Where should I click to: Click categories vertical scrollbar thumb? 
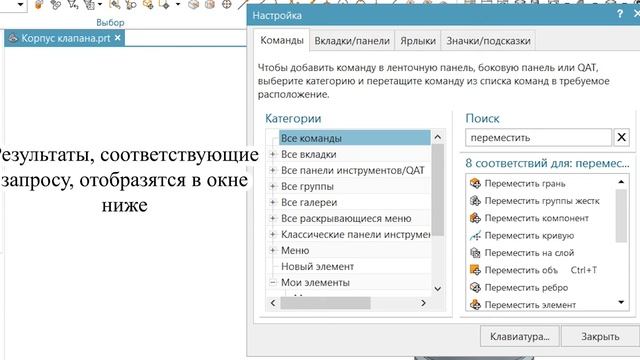tap(438, 189)
